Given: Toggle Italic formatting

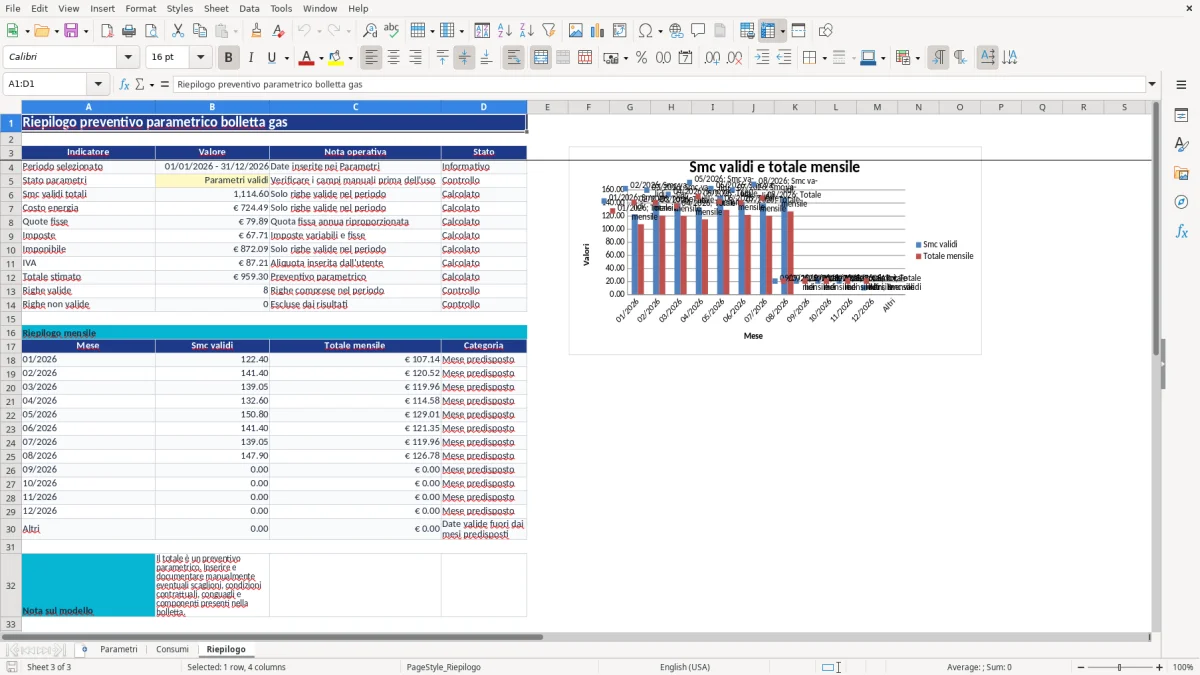Looking at the screenshot, I should [250, 58].
